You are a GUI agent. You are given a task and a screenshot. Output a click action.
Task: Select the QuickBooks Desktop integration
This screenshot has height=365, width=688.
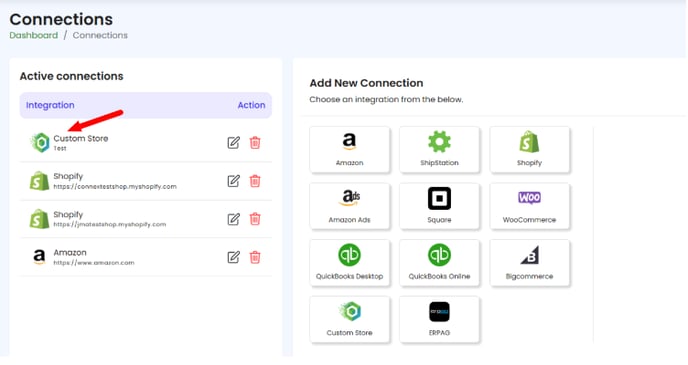point(349,263)
